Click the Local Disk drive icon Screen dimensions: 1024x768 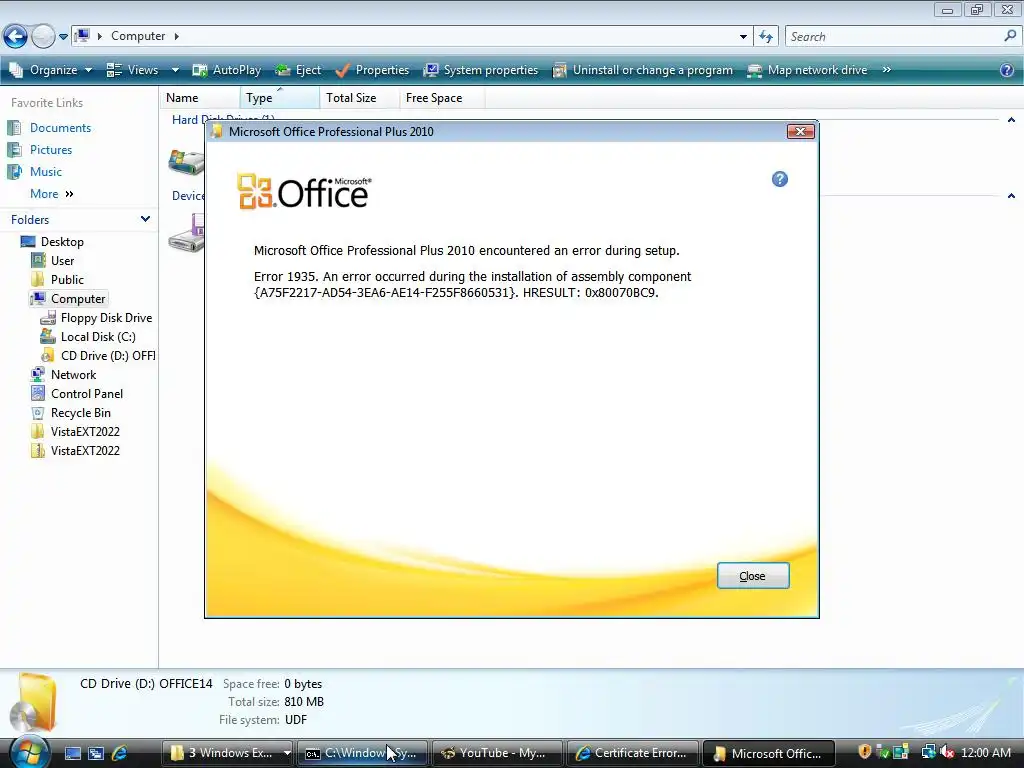click(x=186, y=161)
